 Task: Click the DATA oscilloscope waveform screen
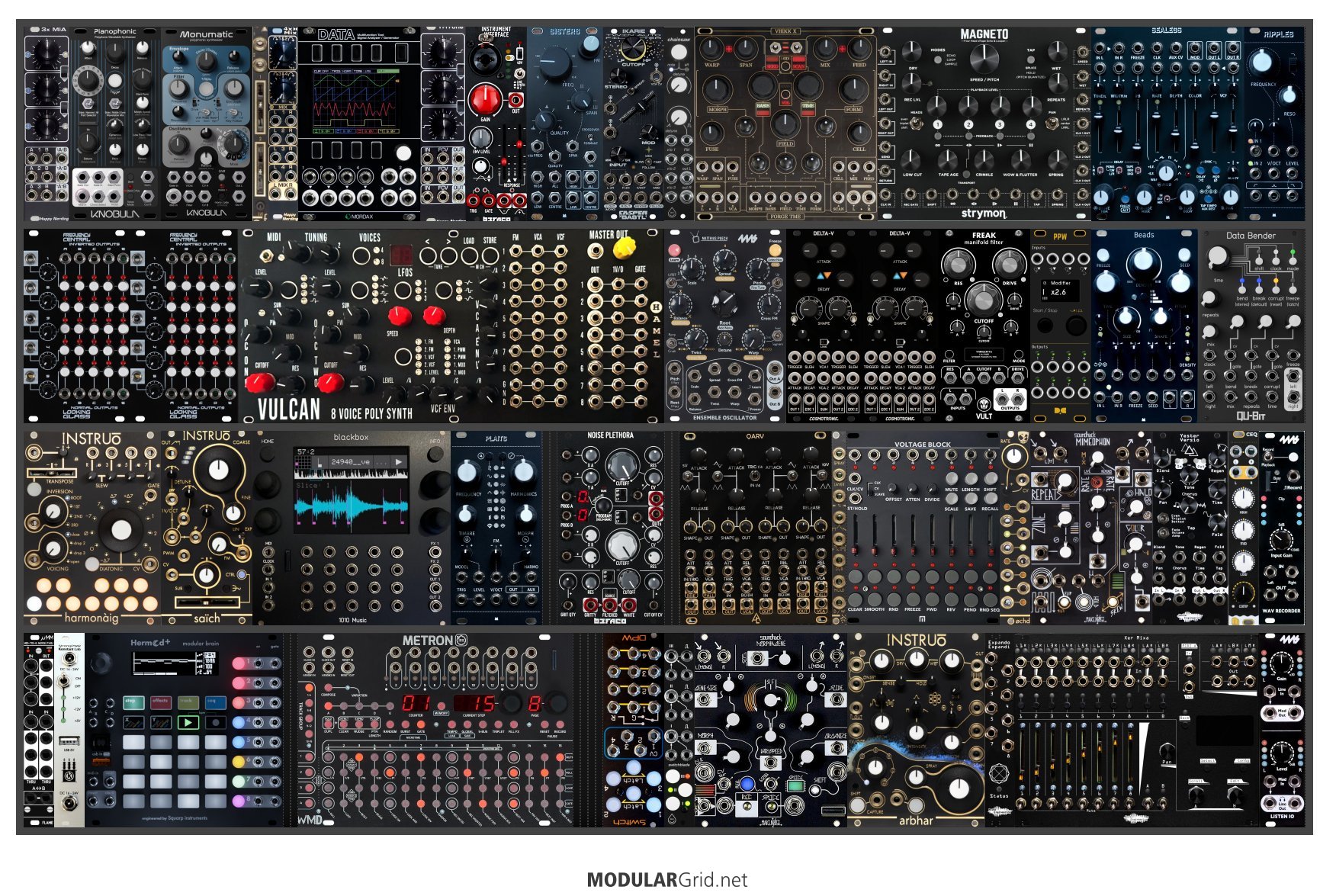[356, 101]
